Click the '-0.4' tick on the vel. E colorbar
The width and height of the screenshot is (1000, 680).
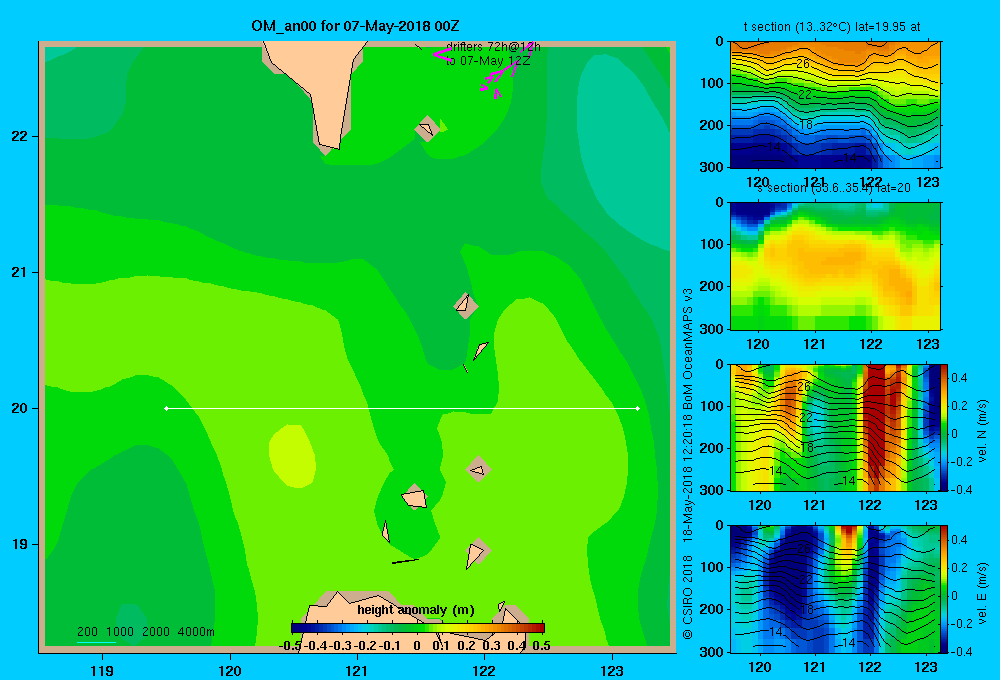[961, 651]
